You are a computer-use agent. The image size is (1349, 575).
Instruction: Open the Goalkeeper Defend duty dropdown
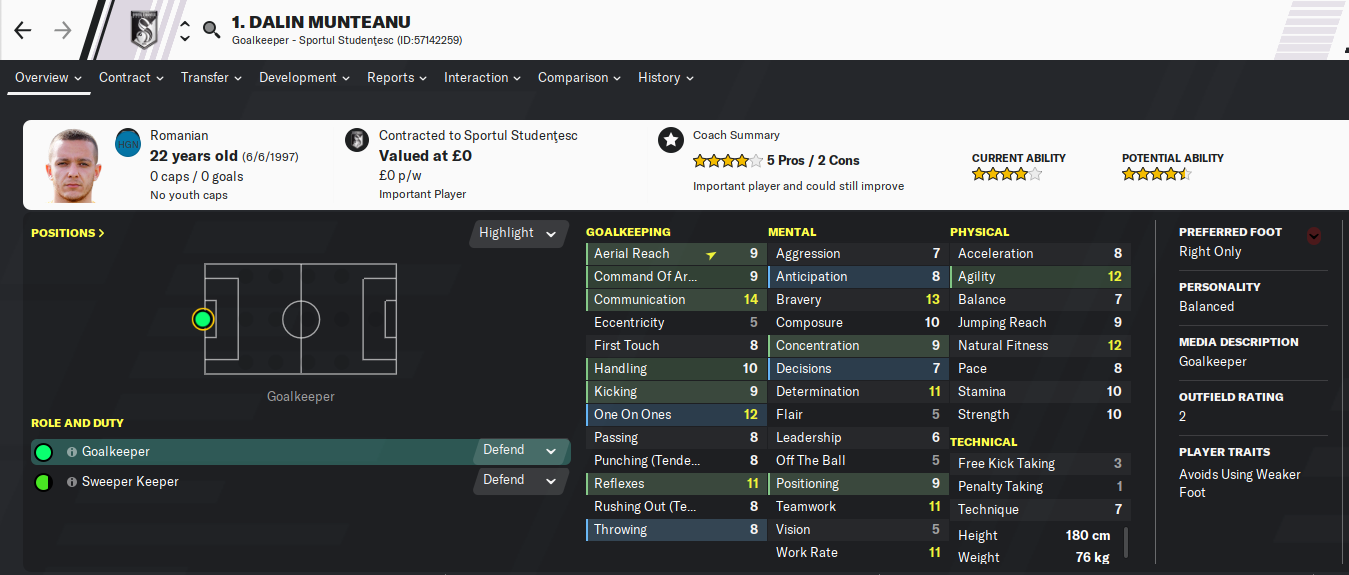pos(520,451)
